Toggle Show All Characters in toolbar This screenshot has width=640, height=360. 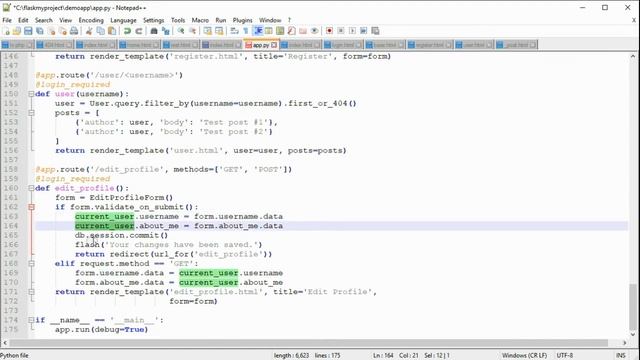click(246, 31)
